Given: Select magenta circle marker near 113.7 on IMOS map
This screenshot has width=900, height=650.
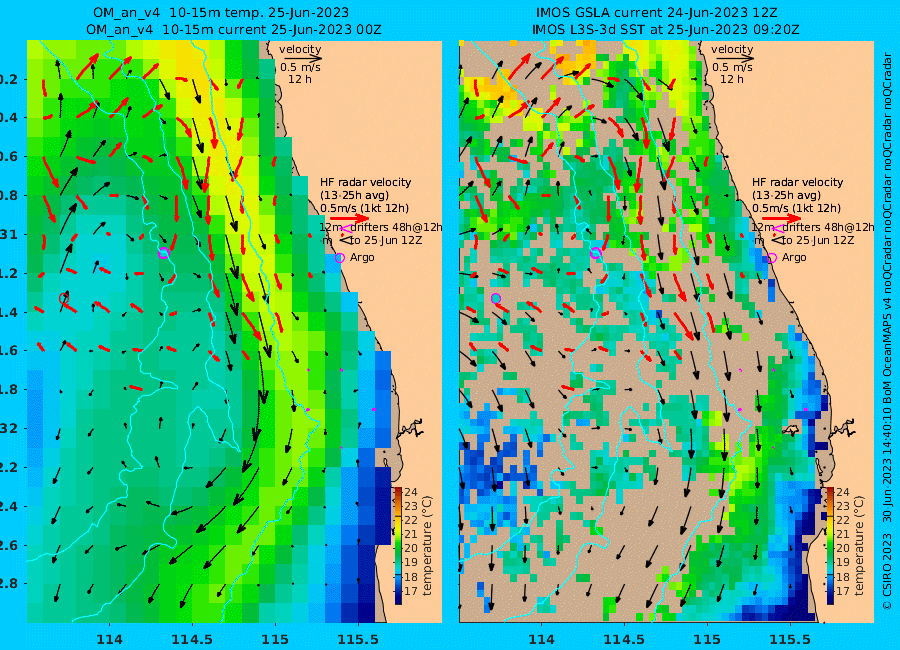Looking at the screenshot, I should 496,298.
